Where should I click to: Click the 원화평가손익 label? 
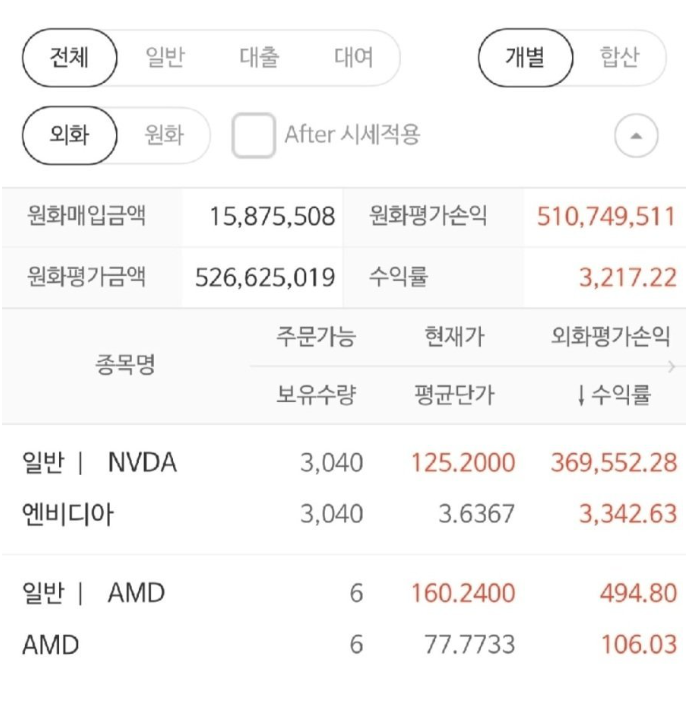pyautogui.click(x=428, y=216)
